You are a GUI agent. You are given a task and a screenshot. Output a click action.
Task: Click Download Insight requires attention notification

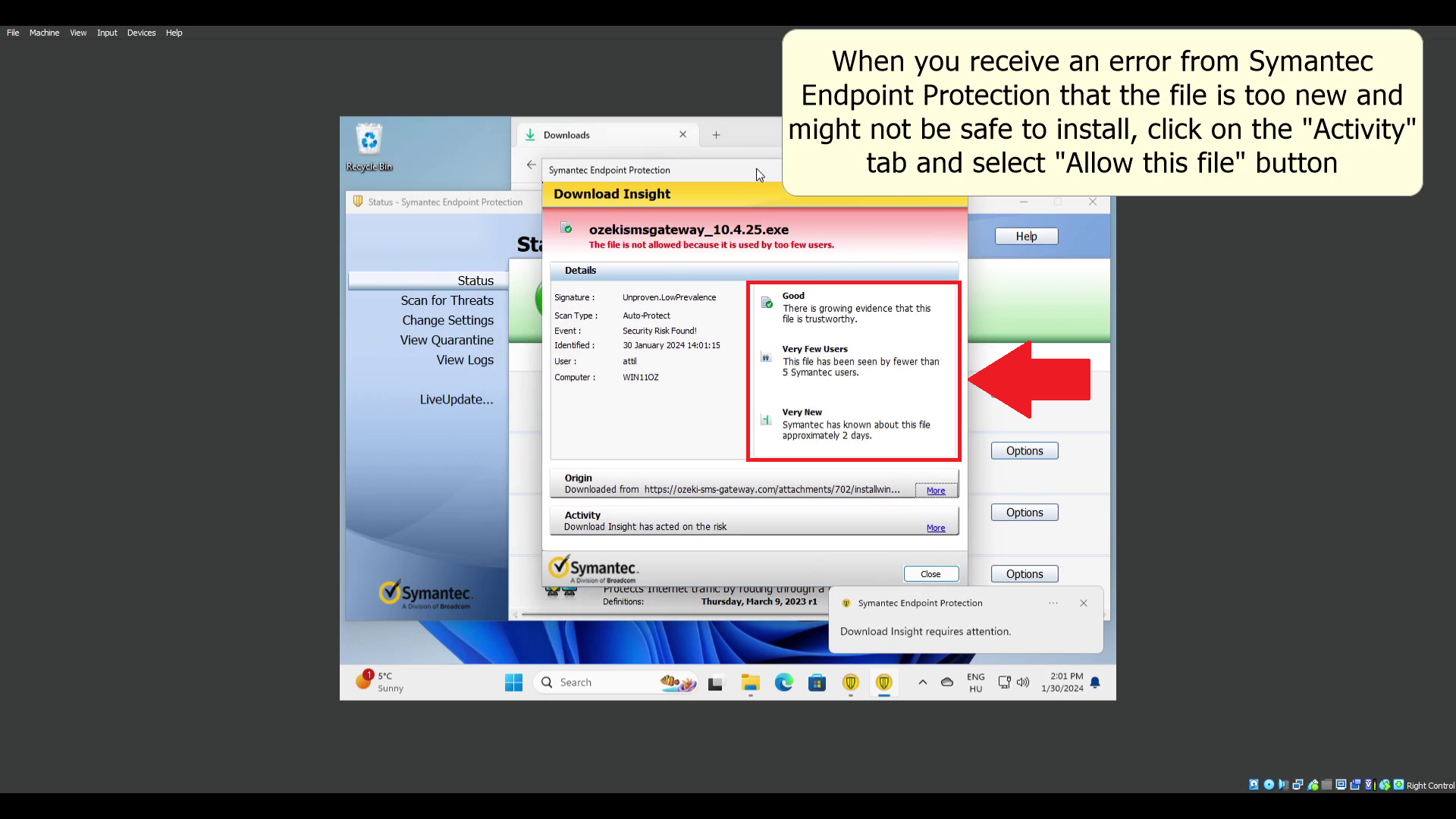pyautogui.click(x=925, y=631)
